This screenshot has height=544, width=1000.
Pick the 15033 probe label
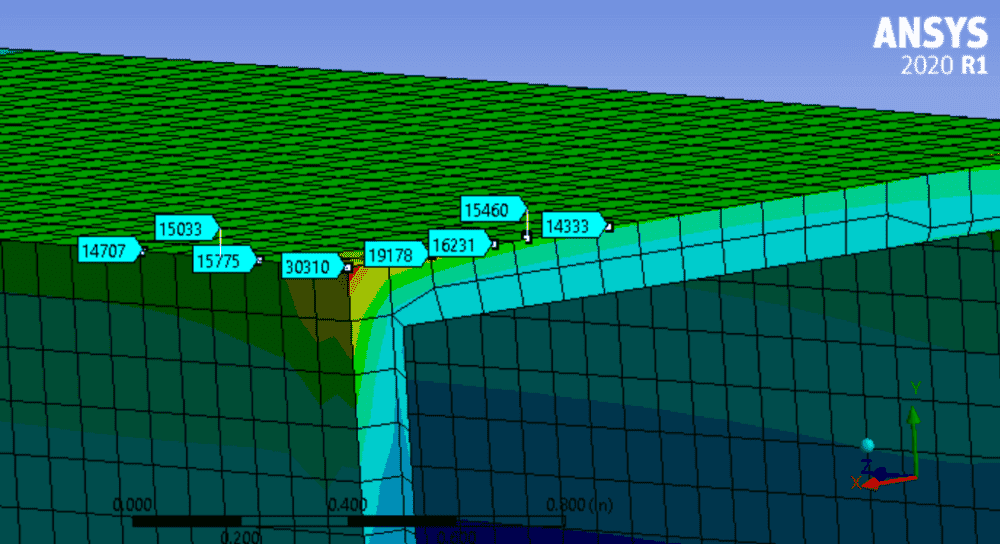[185, 228]
